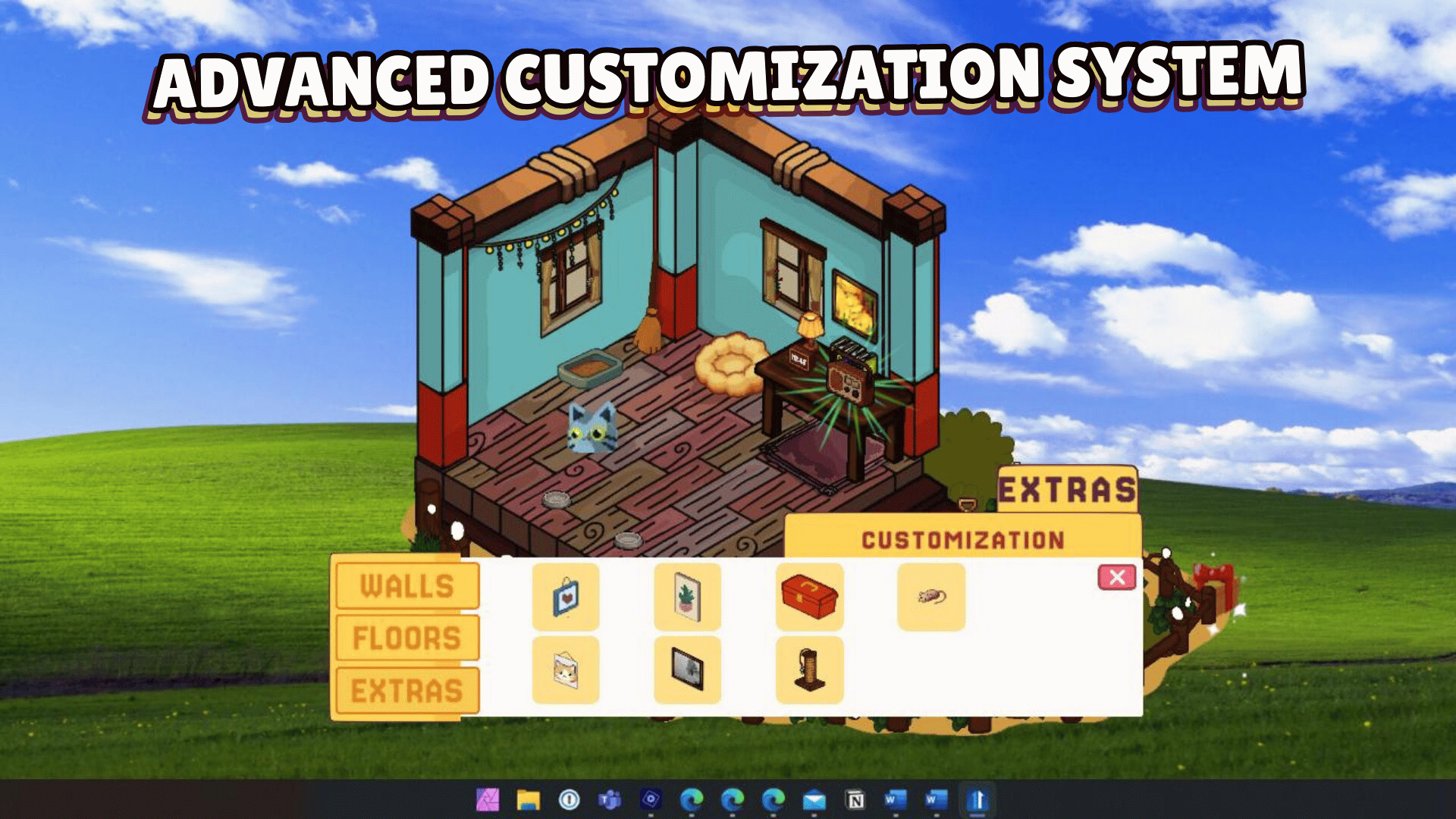The height and width of the screenshot is (819, 1456).
Task: Click the cat bed cushion in room
Action: pyautogui.click(x=728, y=364)
